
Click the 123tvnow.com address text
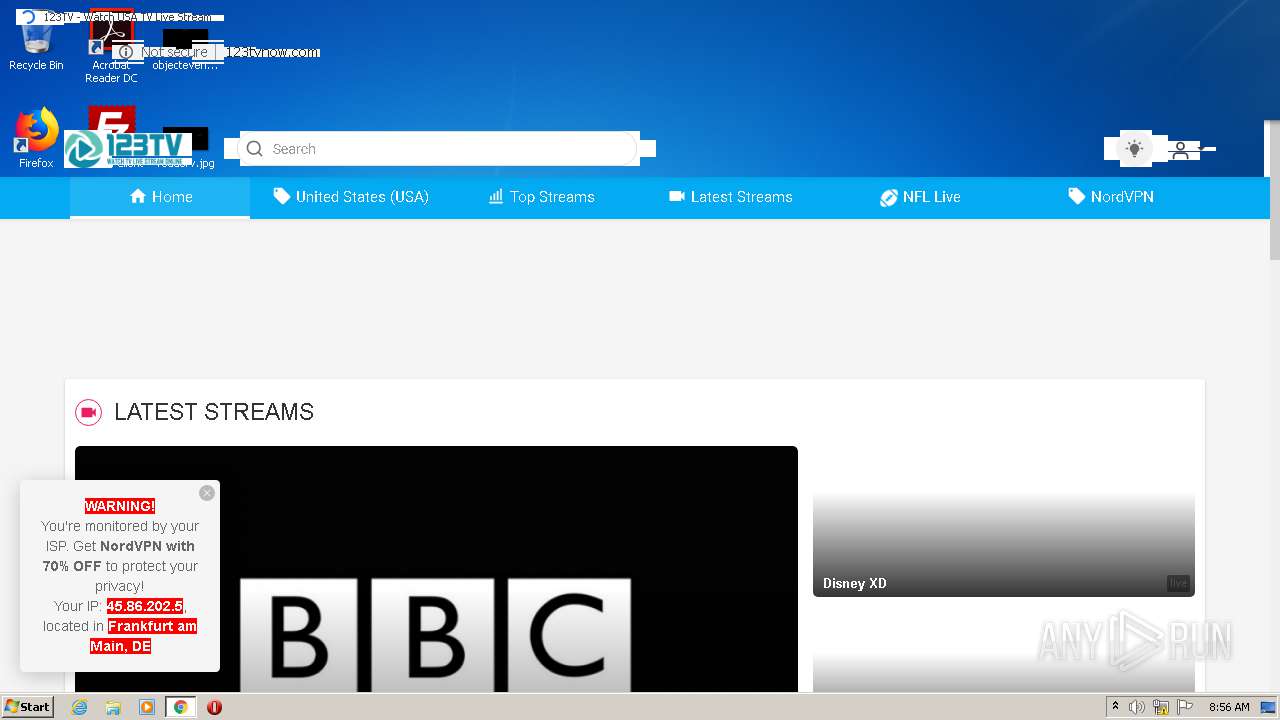coord(272,52)
